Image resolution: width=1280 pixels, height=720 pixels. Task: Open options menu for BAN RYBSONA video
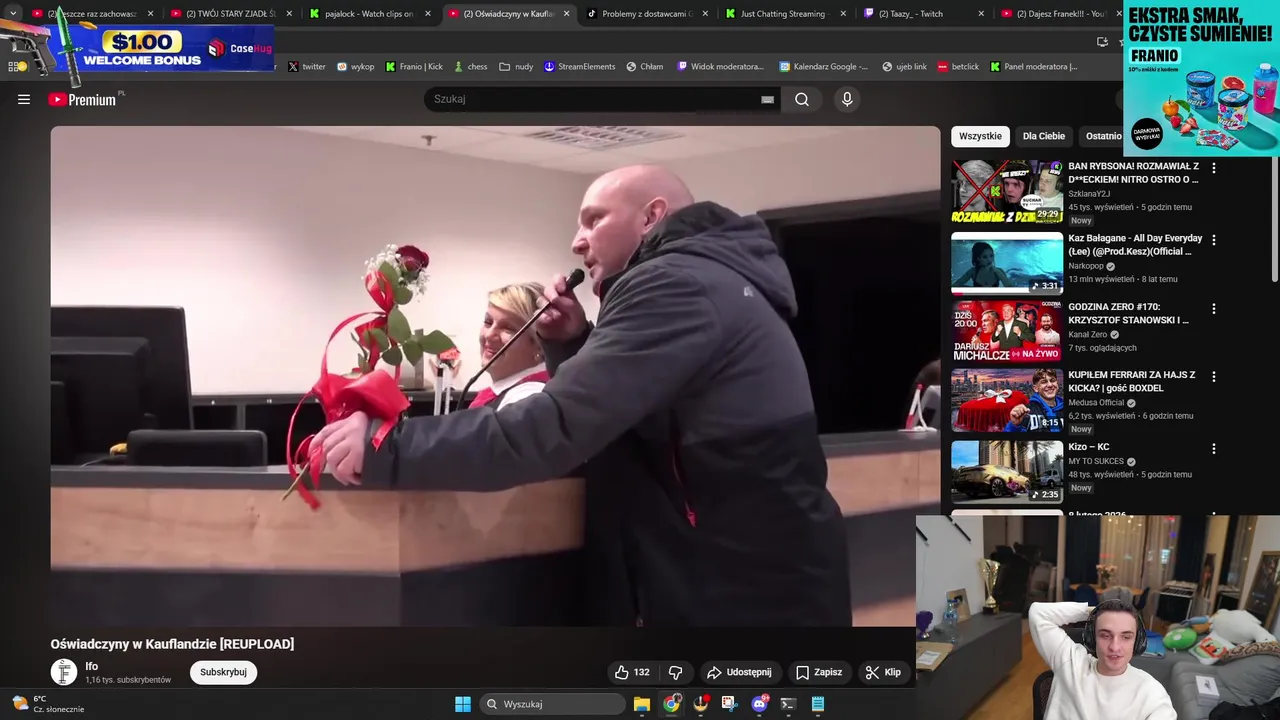[x=1214, y=168]
